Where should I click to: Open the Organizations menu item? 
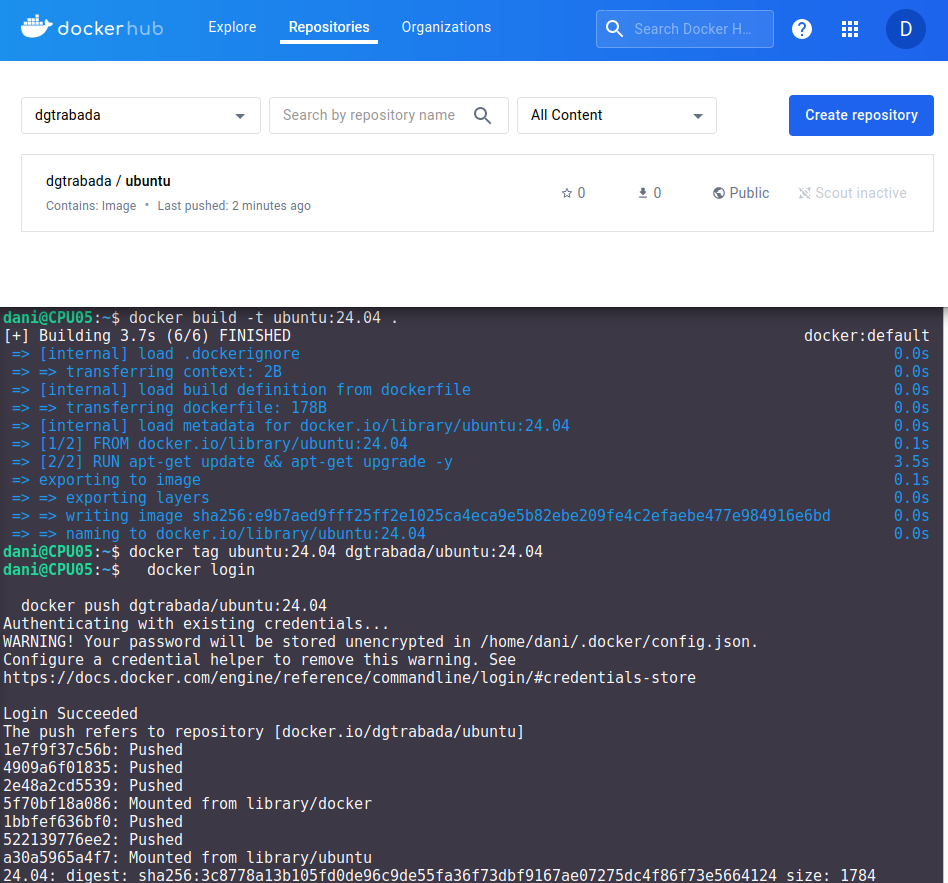446,27
